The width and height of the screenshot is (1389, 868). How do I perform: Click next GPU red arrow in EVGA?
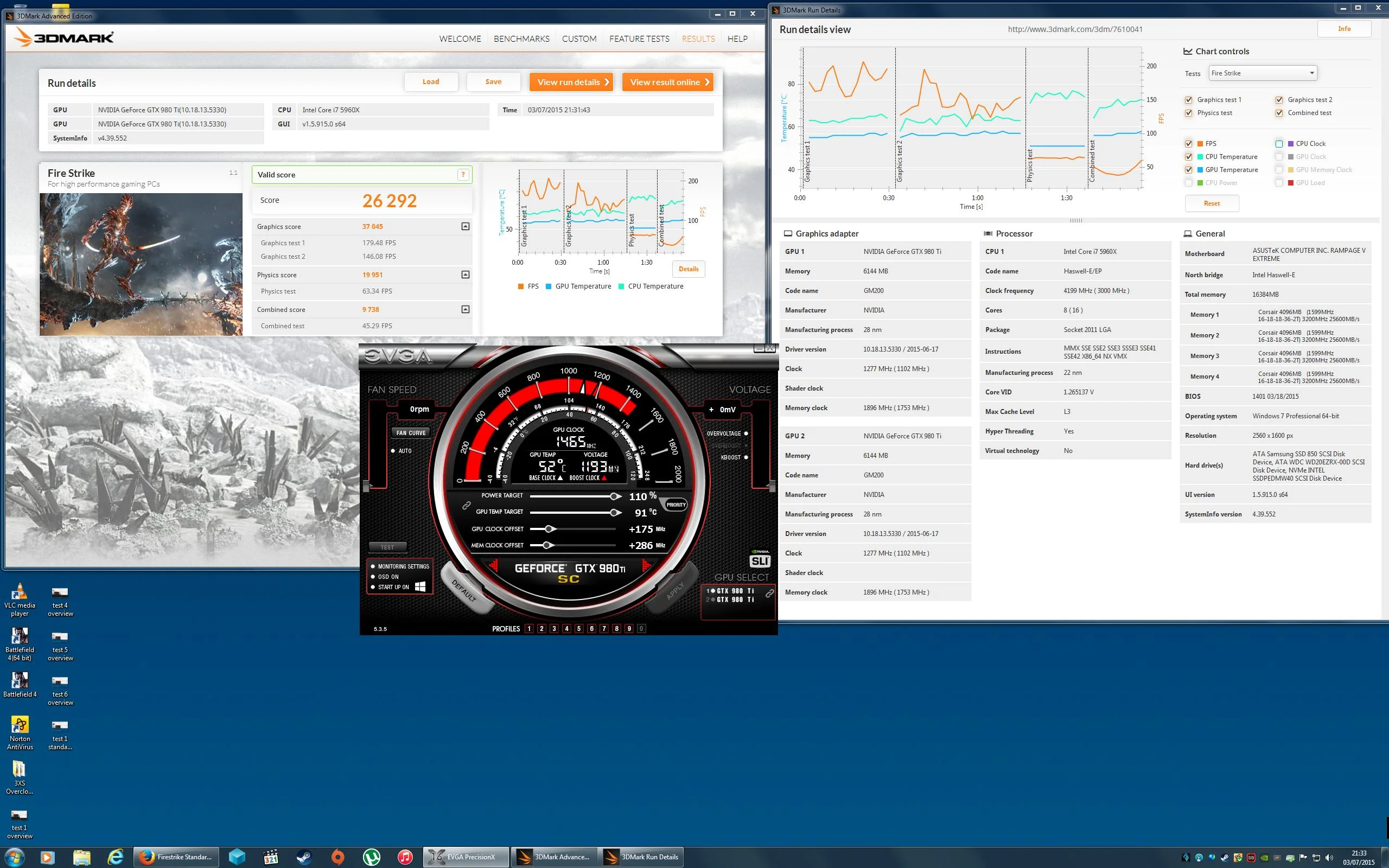tap(646, 566)
